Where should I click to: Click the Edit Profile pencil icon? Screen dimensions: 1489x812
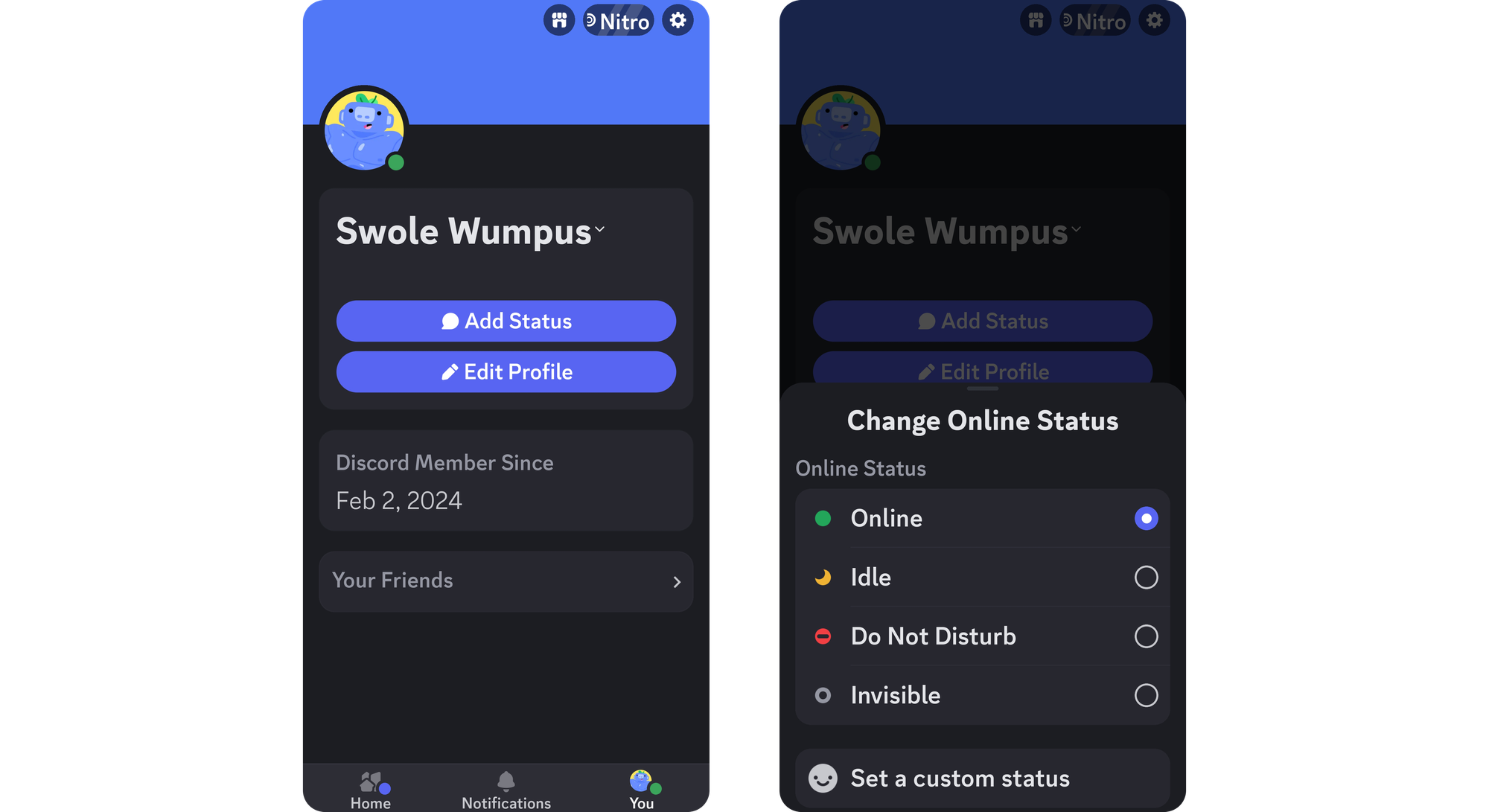(x=448, y=371)
